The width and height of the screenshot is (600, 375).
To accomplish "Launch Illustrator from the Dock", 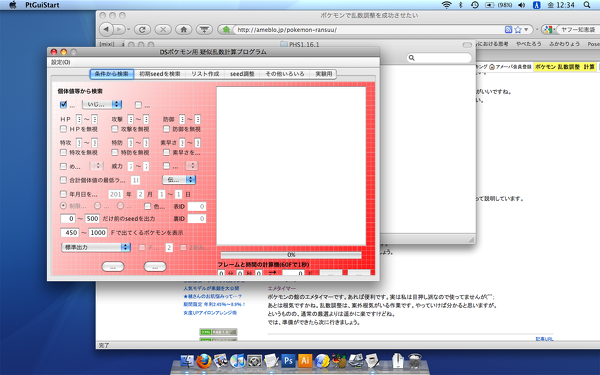I will (305, 361).
